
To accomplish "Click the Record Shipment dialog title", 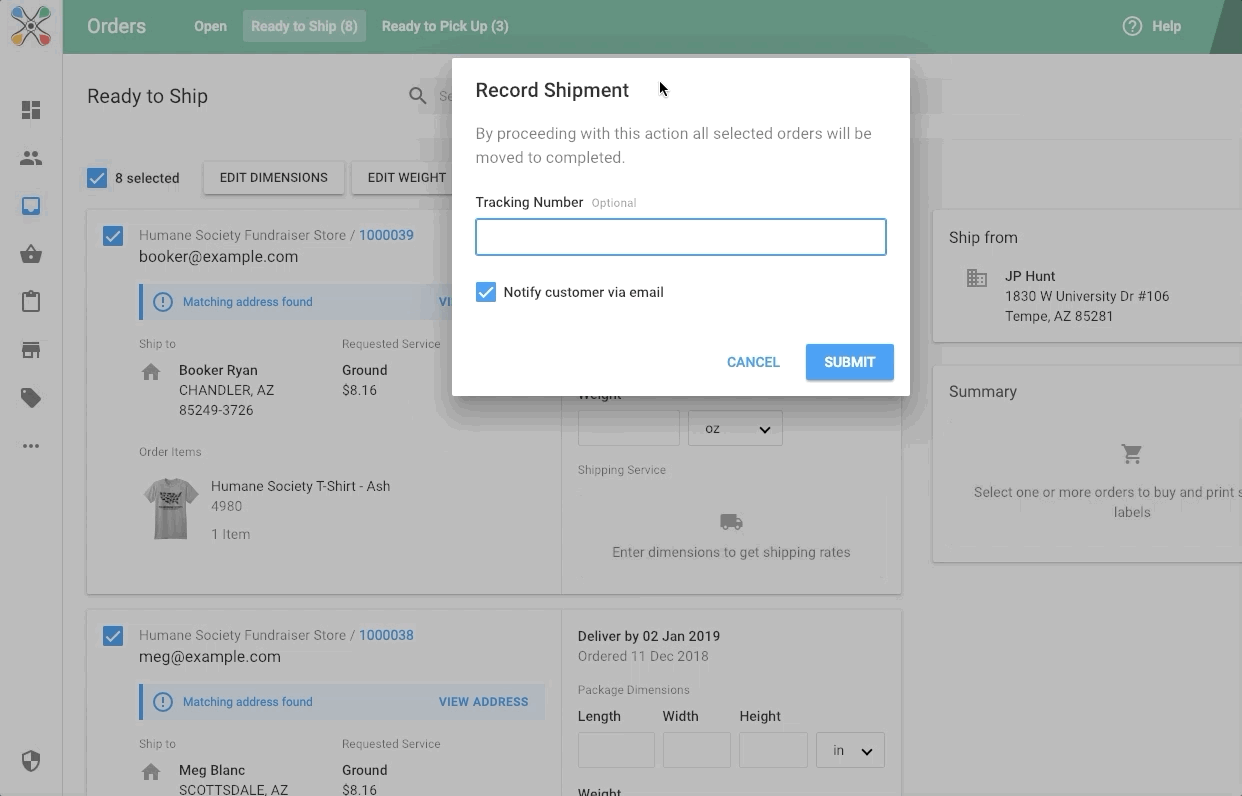I will coord(552,90).
